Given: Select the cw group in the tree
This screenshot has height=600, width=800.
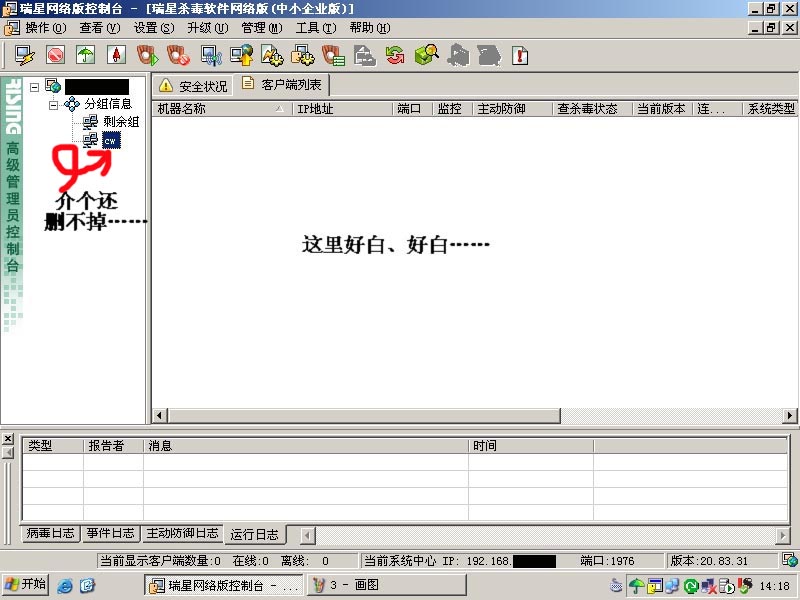Looking at the screenshot, I should [x=111, y=140].
